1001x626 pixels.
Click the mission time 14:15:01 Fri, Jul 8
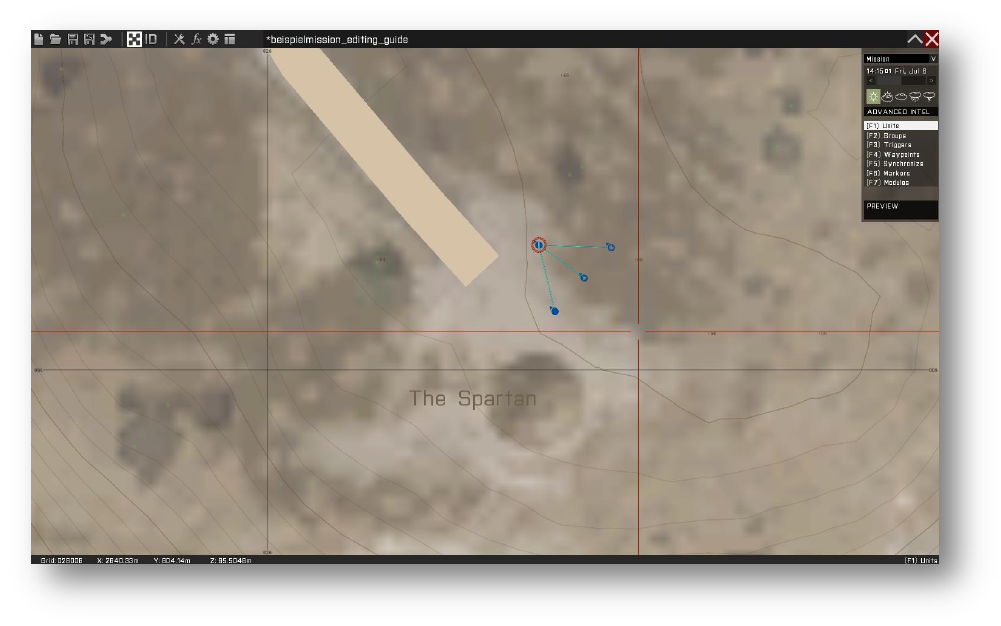[896, 71]
